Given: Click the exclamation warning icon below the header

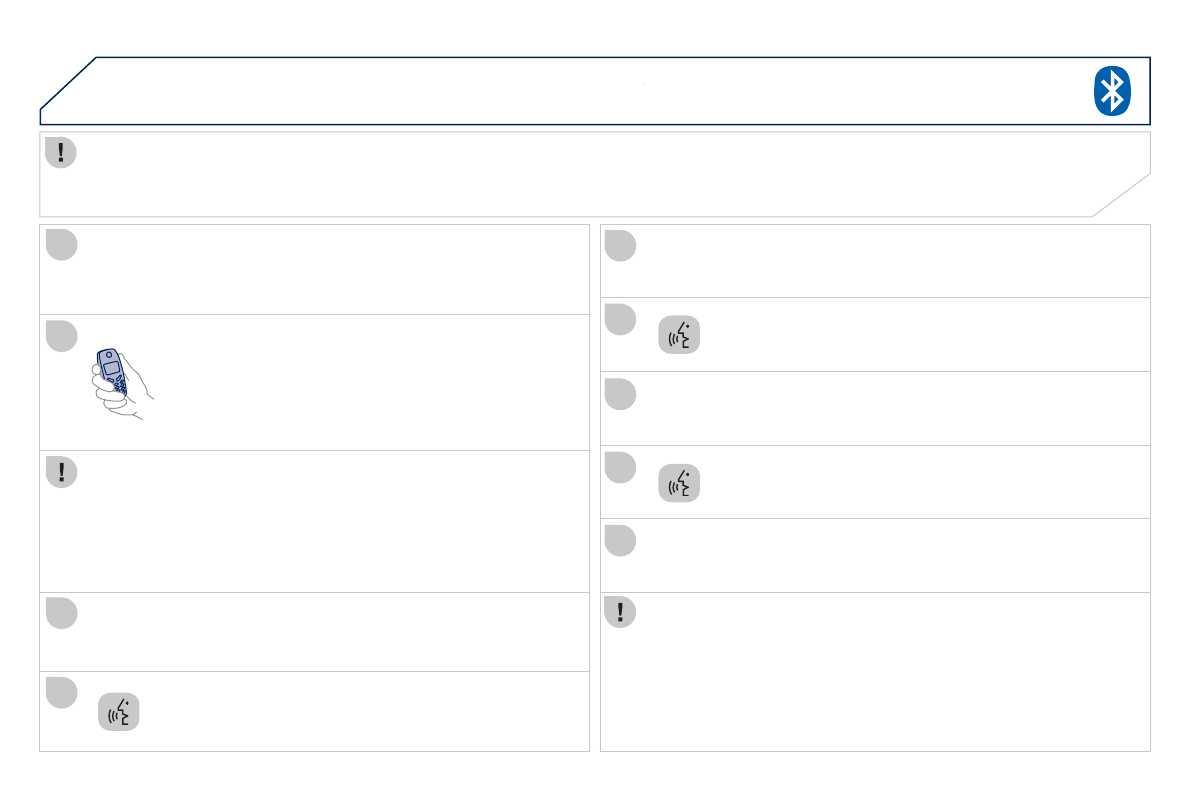Looking at the screenshot, I should click(61, 153).
